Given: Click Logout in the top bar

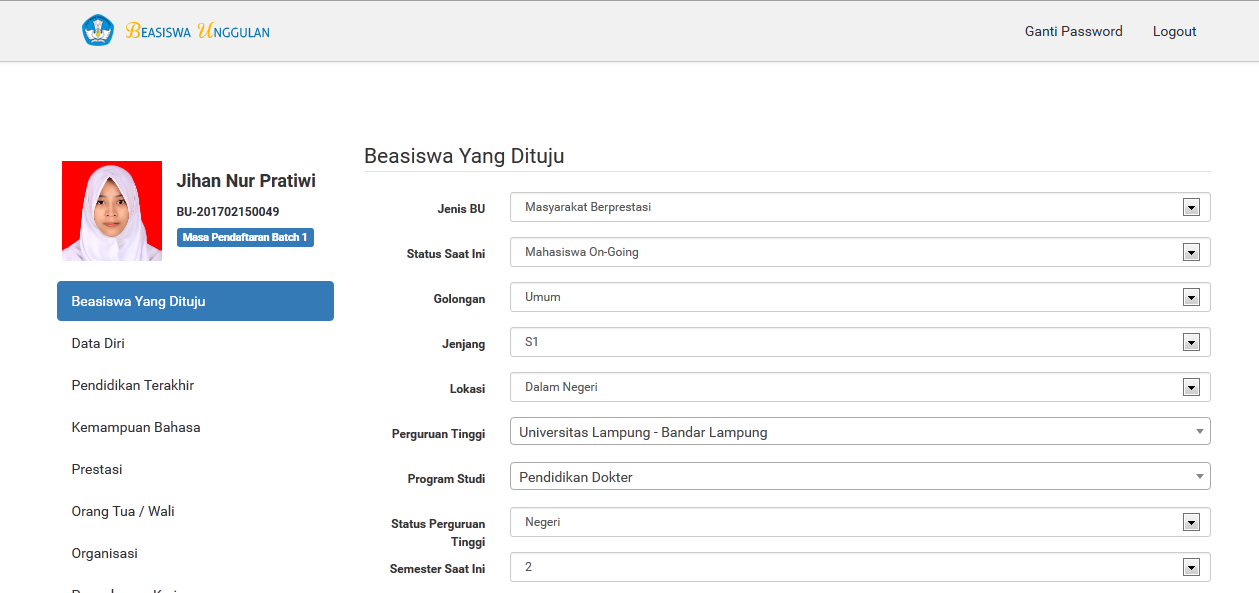Looking at the screenshot, I should (x=1174, y=31).
